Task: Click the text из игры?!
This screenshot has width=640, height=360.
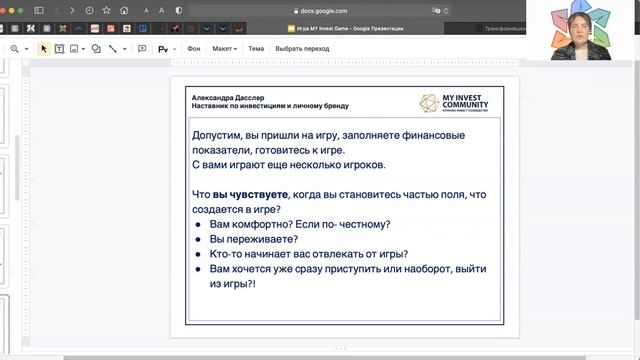Action: pyautogui.click(x=232, y=284)
